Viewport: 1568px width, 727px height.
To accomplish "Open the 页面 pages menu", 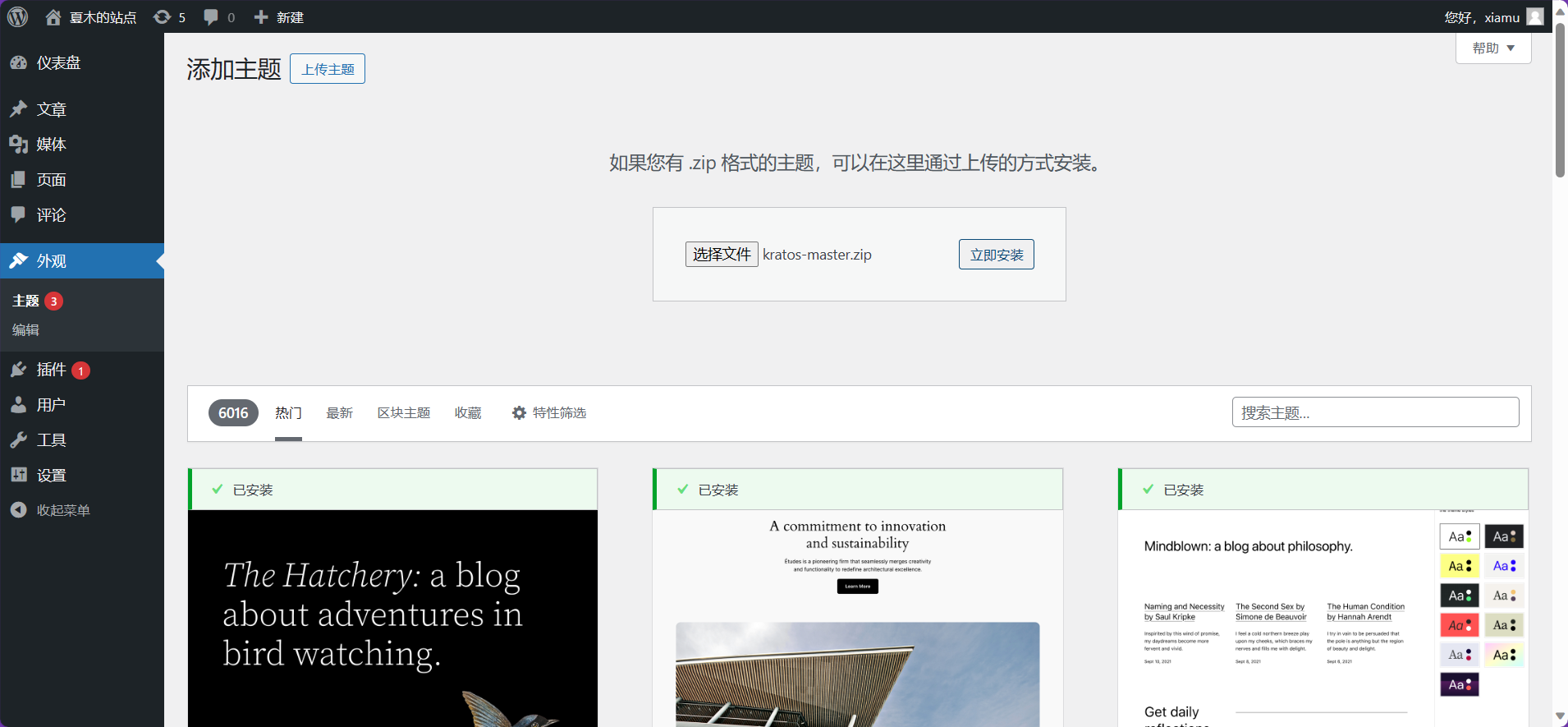I will (x=82, y=180).
